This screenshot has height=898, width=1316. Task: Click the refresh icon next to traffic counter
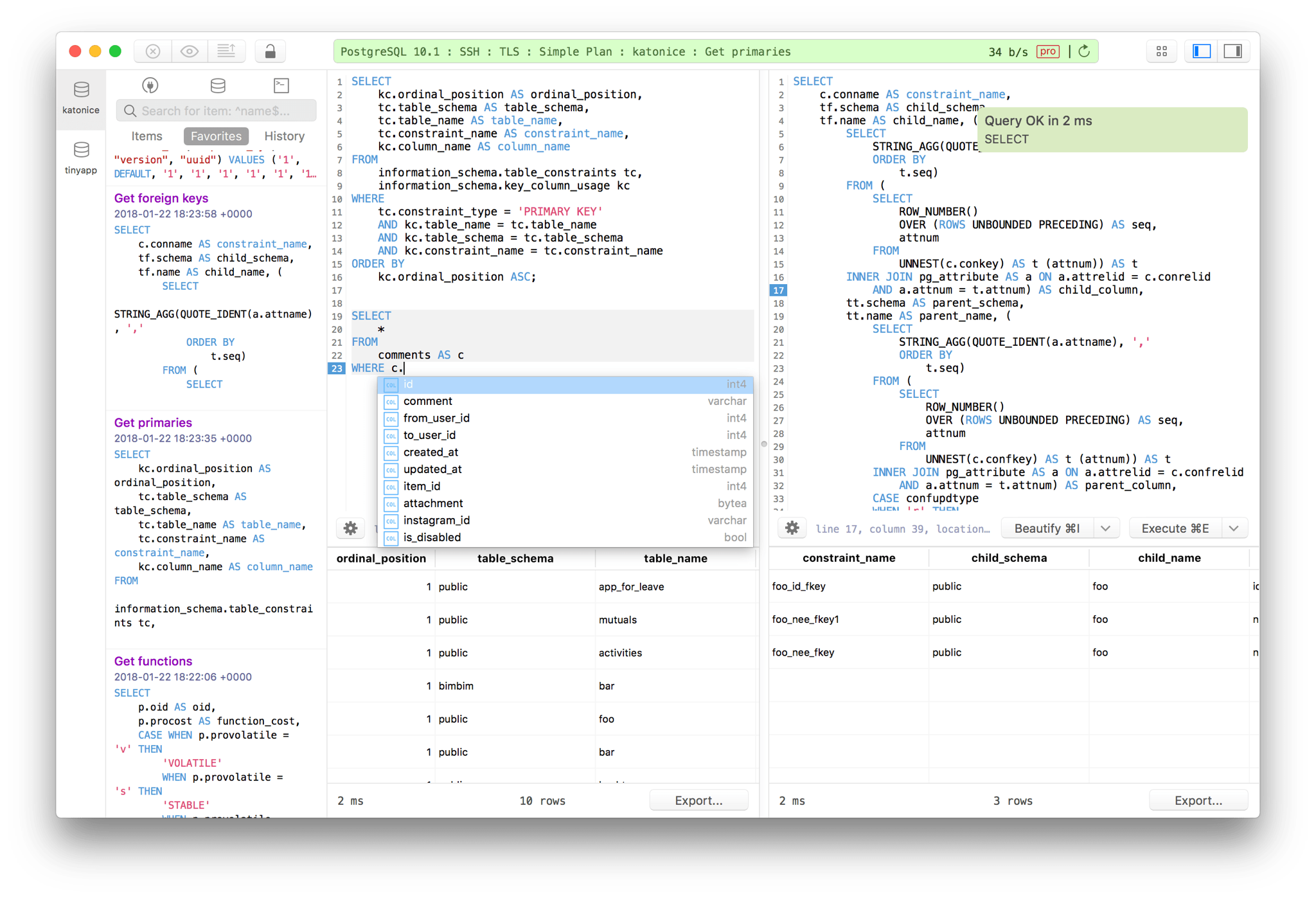[x=1084, y=51]
